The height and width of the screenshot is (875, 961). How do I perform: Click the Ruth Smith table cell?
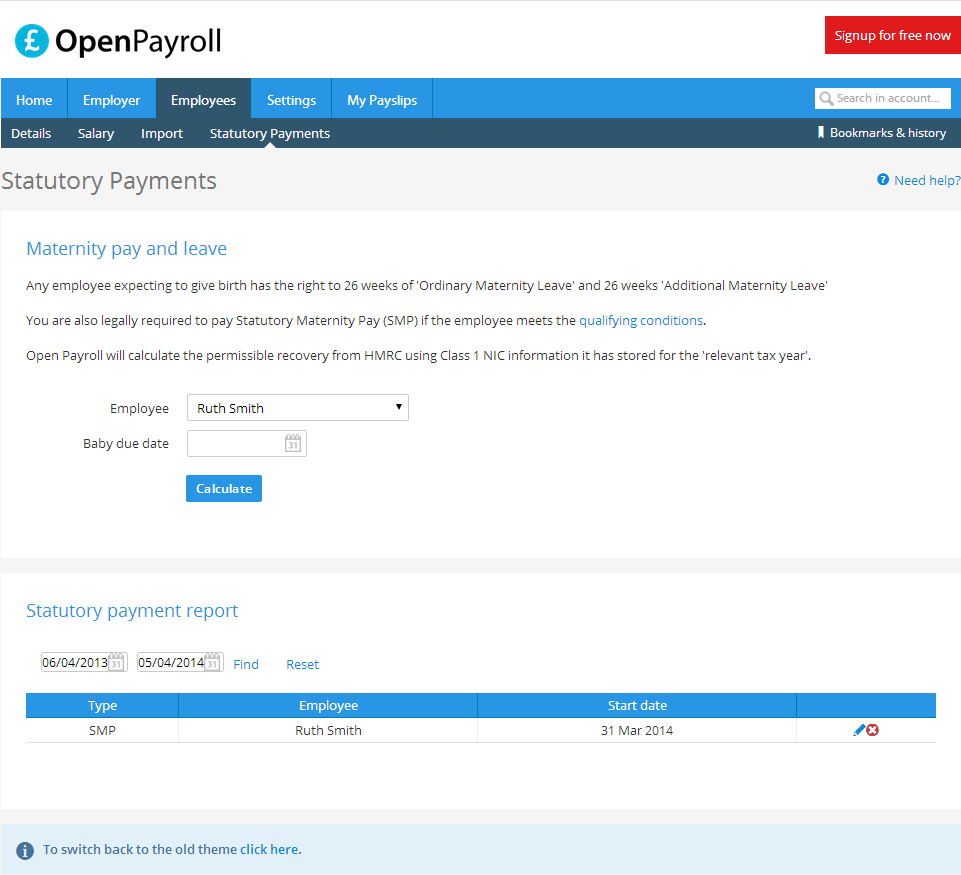click(329, 730)
